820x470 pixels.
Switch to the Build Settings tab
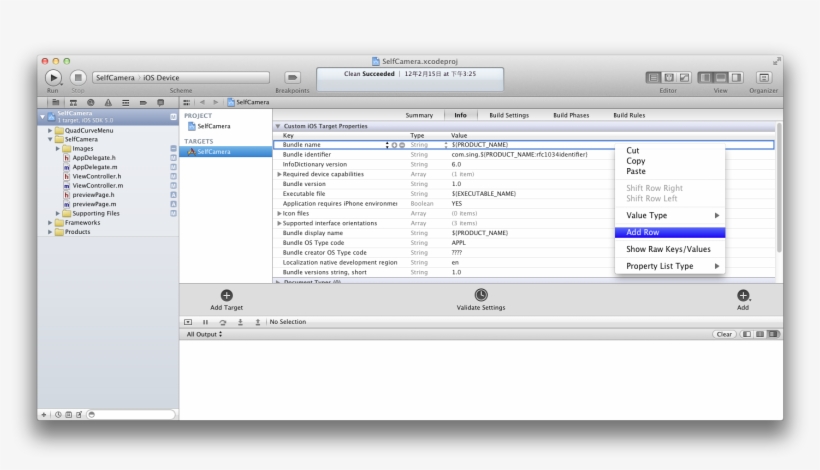click(509, 116)
